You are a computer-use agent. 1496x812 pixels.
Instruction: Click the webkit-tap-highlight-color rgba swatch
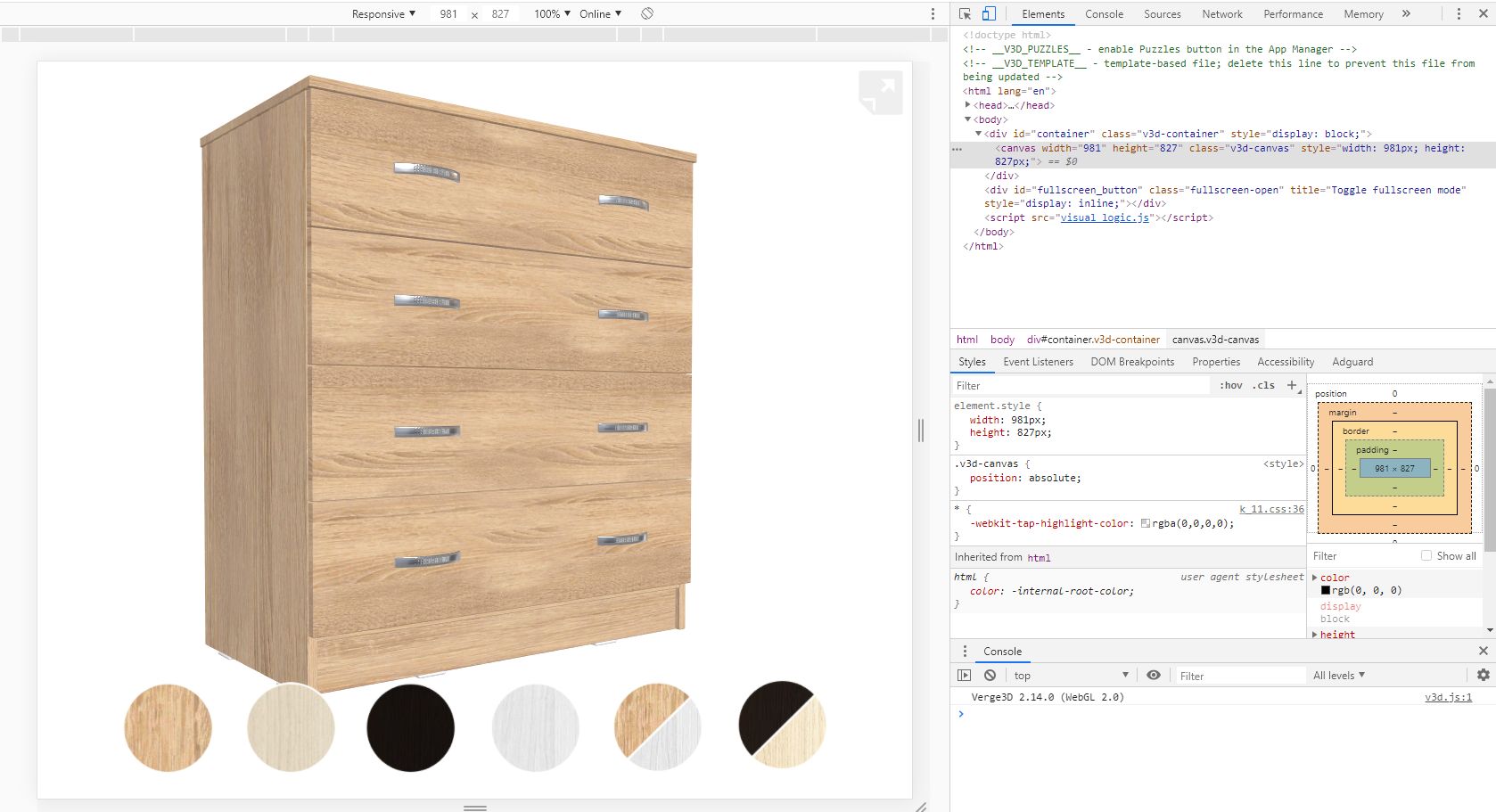[x=1146, y=523]
